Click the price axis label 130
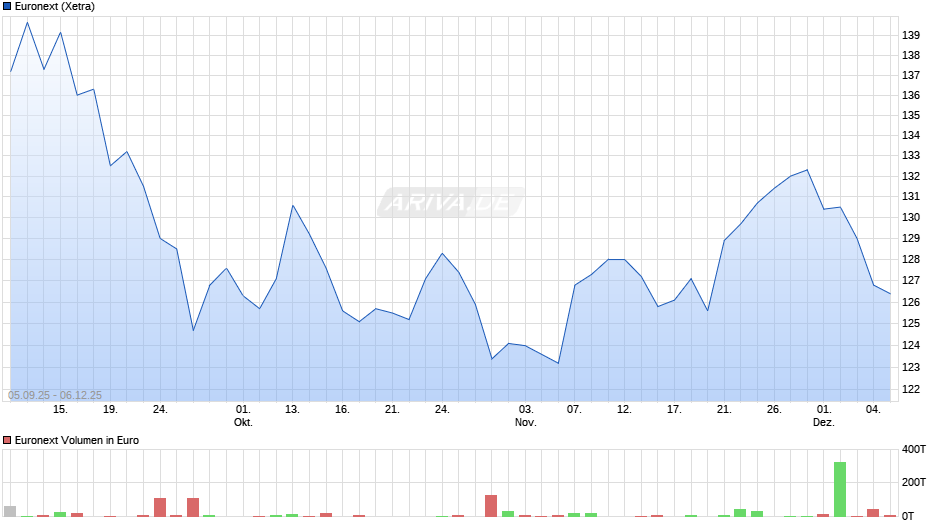The width and height of the screenshot is (940, 526). coord(911,218)
